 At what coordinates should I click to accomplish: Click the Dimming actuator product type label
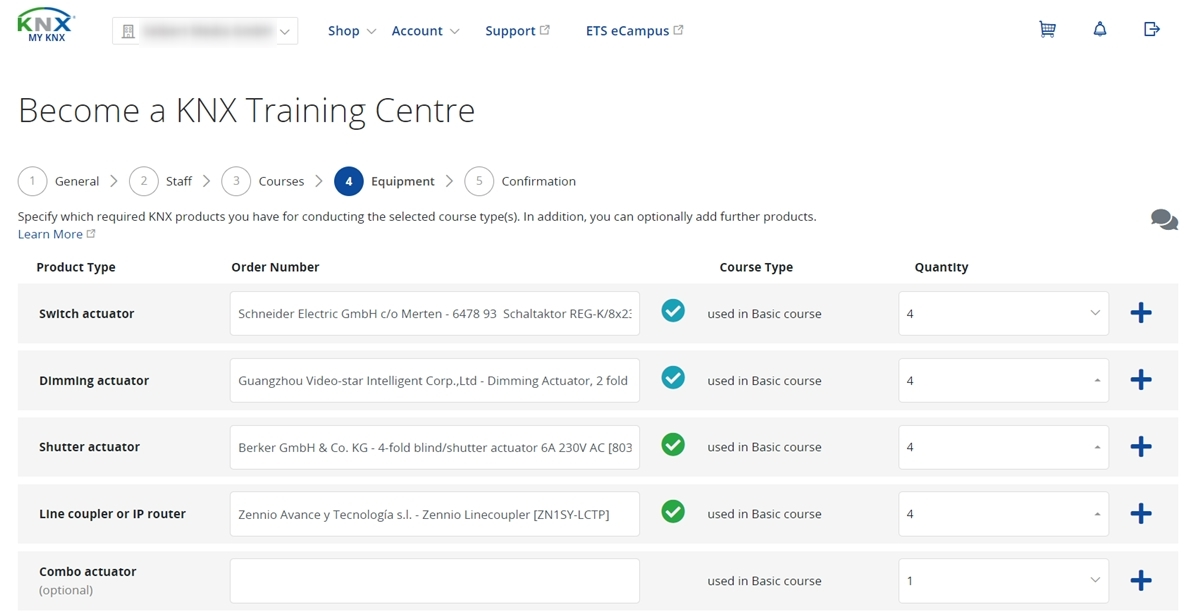[94, 381]
